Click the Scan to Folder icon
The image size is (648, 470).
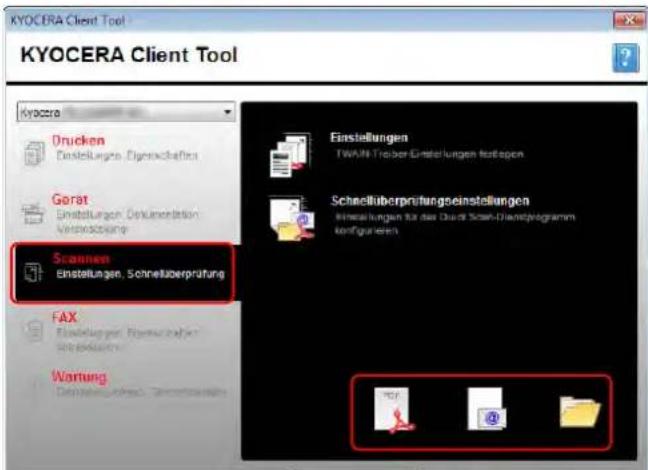579,412
